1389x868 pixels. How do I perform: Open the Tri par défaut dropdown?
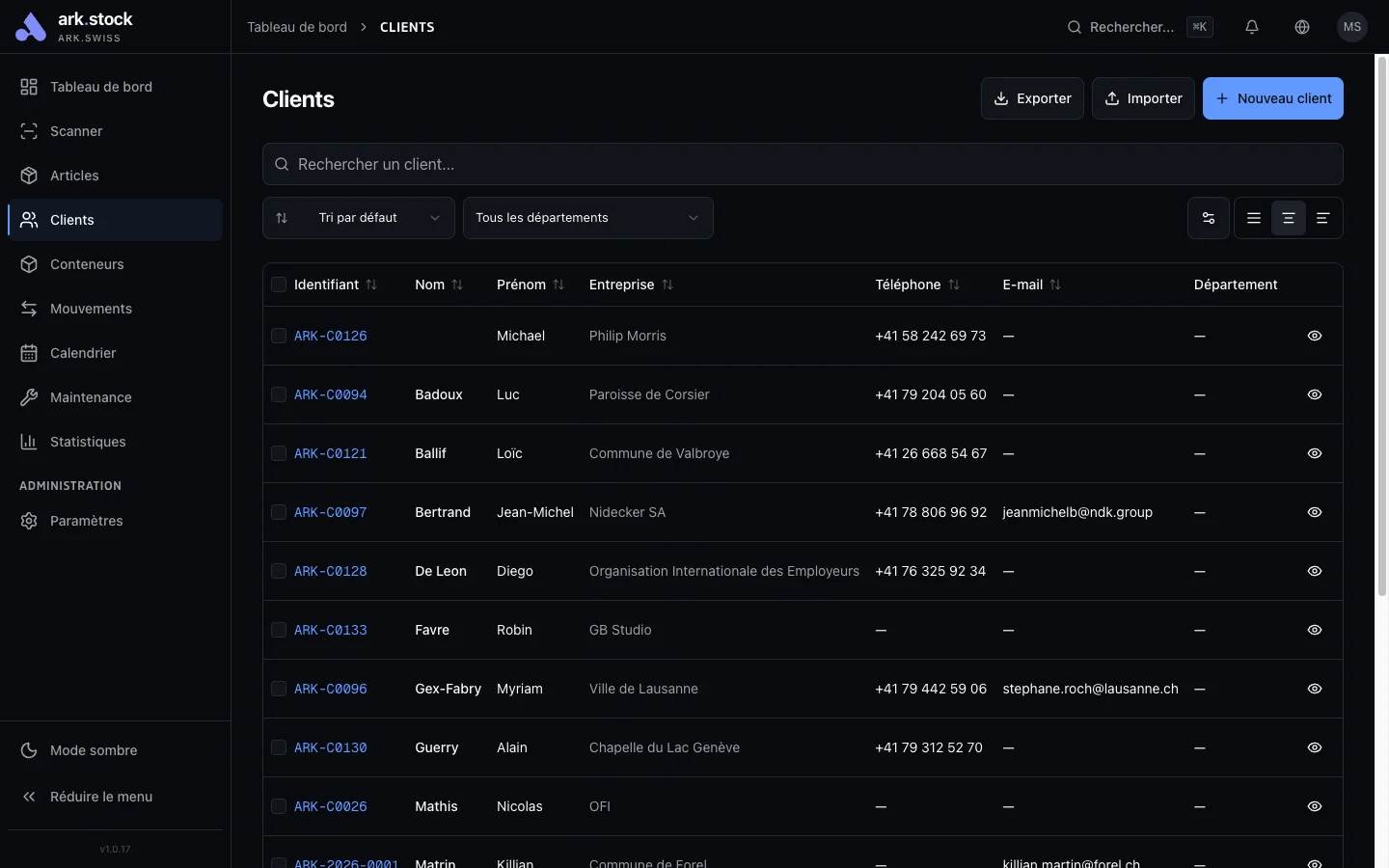point(358,218)
